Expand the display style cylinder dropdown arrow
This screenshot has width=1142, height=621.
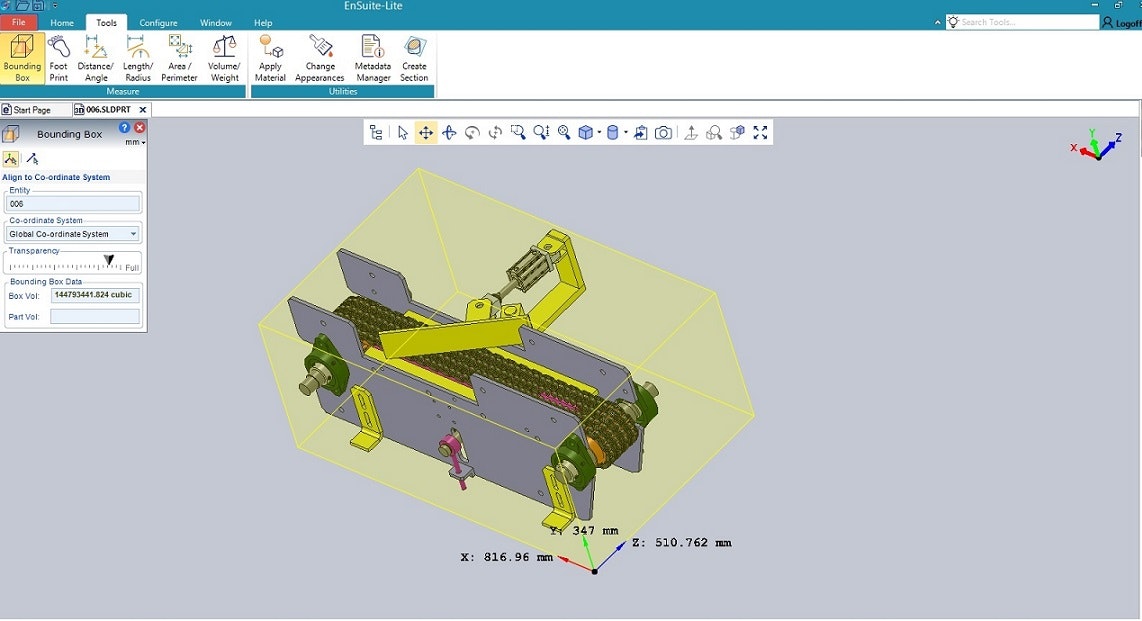pos(626,132)
